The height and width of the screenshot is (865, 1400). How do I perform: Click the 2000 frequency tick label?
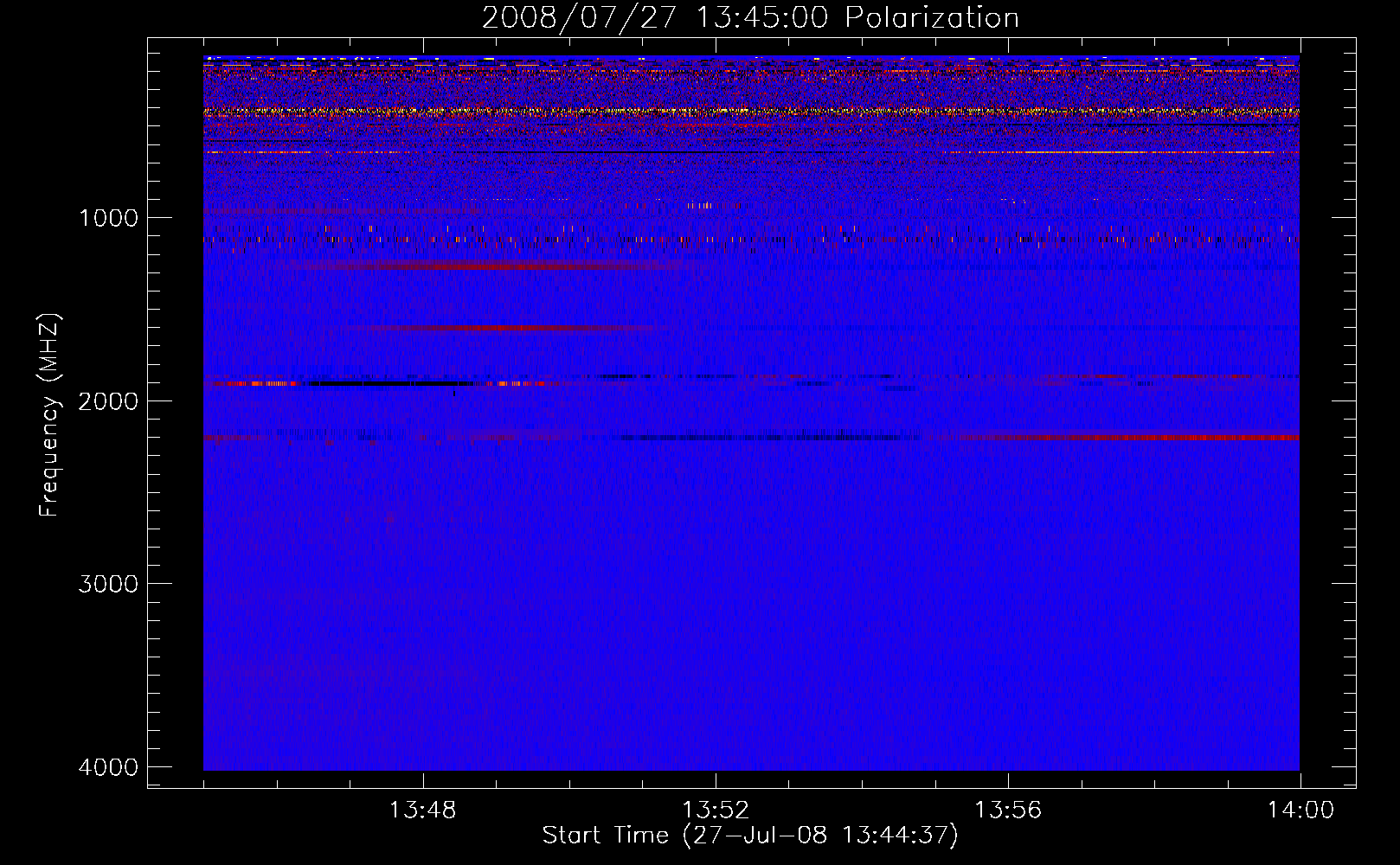point(108,401)
